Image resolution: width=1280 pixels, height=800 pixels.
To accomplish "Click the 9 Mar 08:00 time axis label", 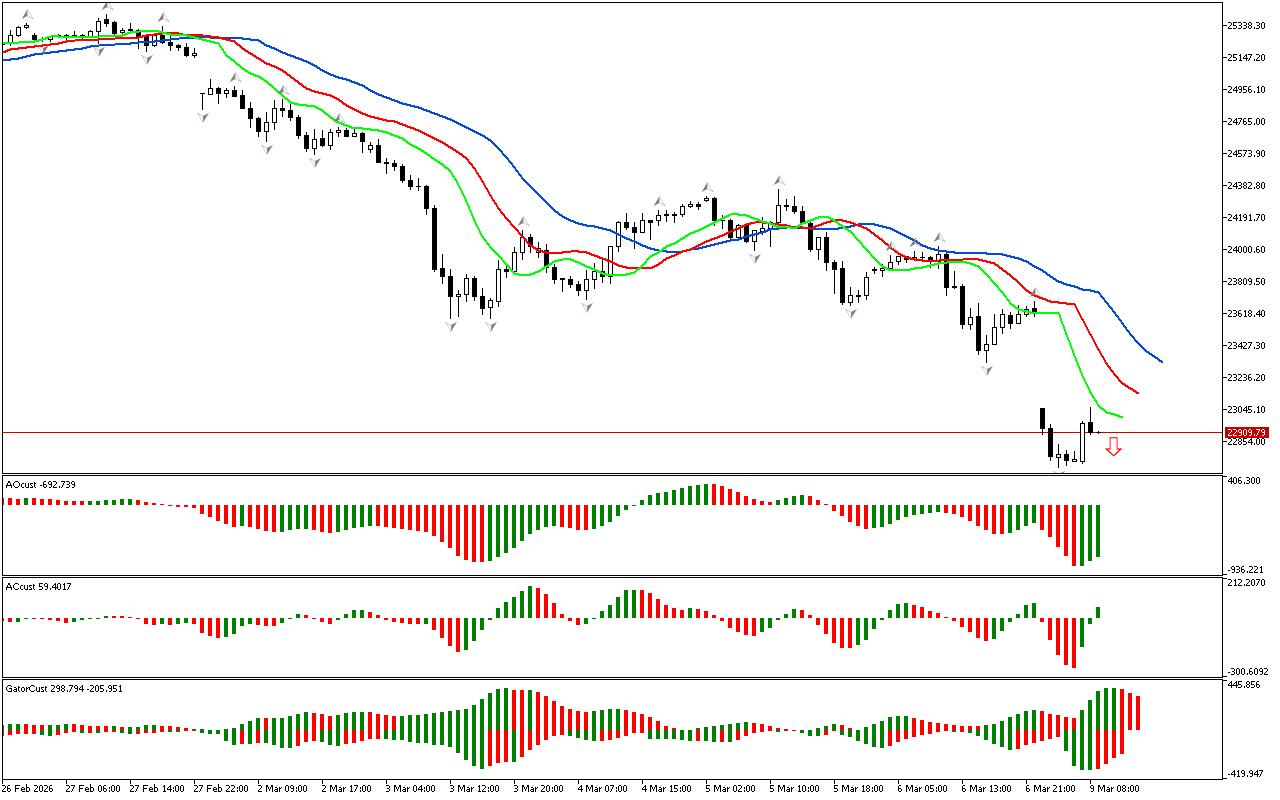I will pyautogui.click(x=1114, y=788).
